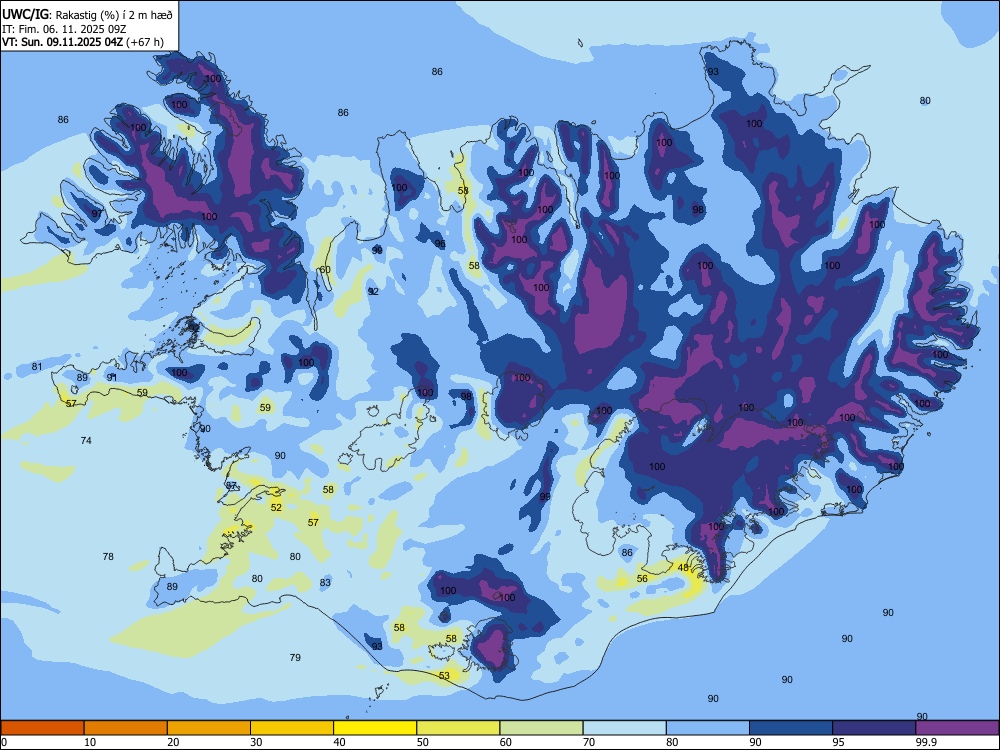
Task: Select the 30–40 golden legend color block
Action: [x=292, y=728]
